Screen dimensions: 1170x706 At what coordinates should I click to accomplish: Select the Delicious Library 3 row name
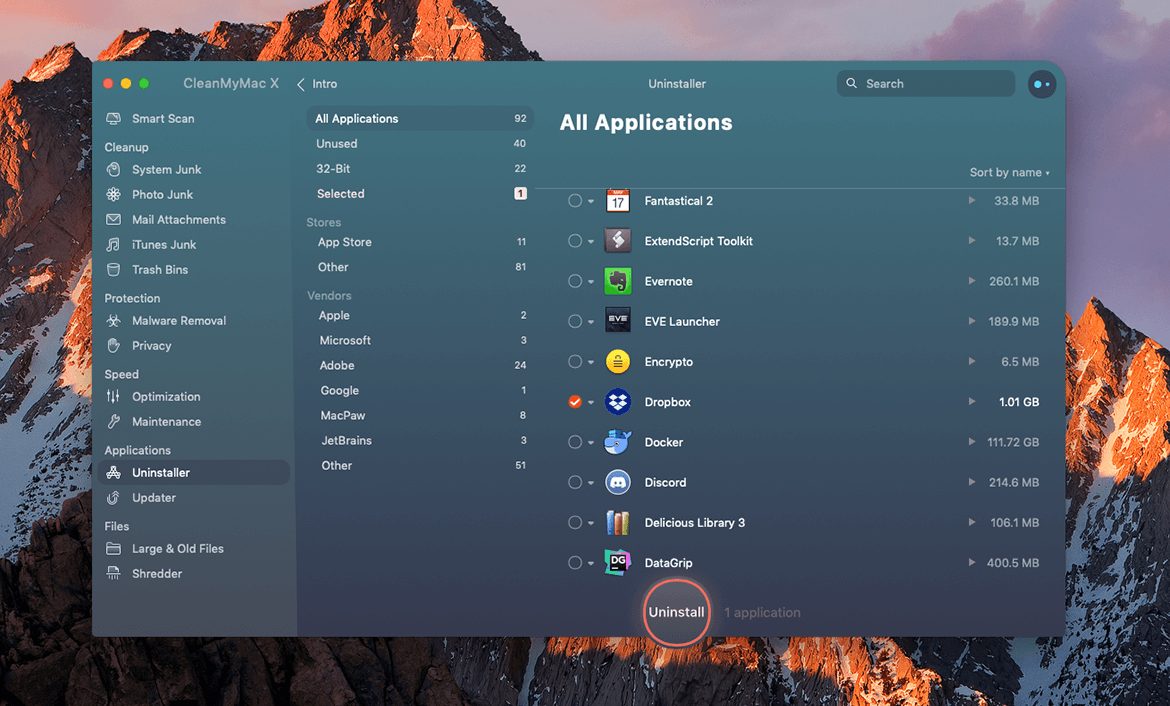tap(695, 522)
